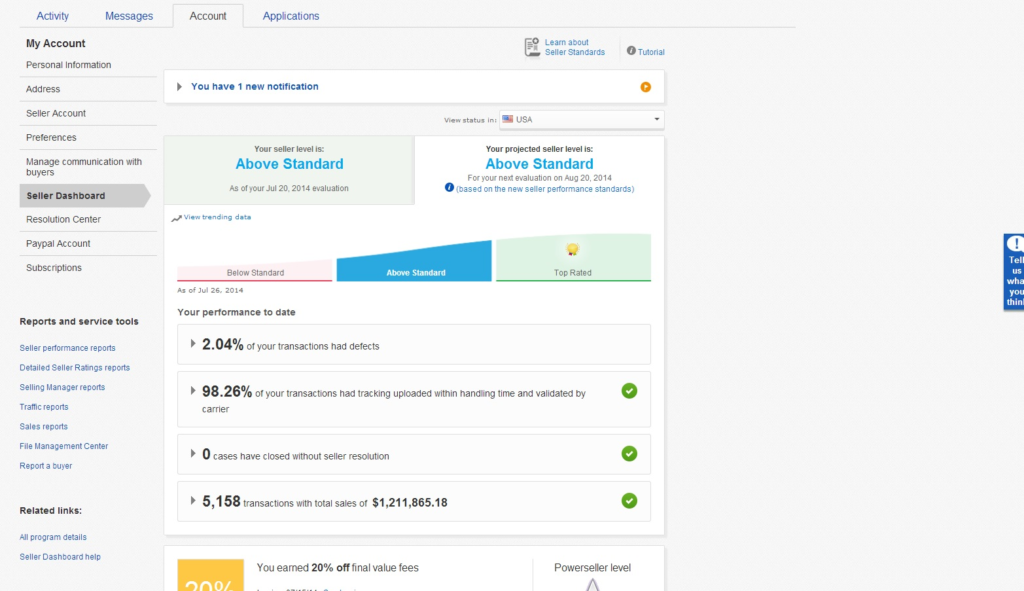Click the green checkmark in the closed cases row

pos(629,454)
